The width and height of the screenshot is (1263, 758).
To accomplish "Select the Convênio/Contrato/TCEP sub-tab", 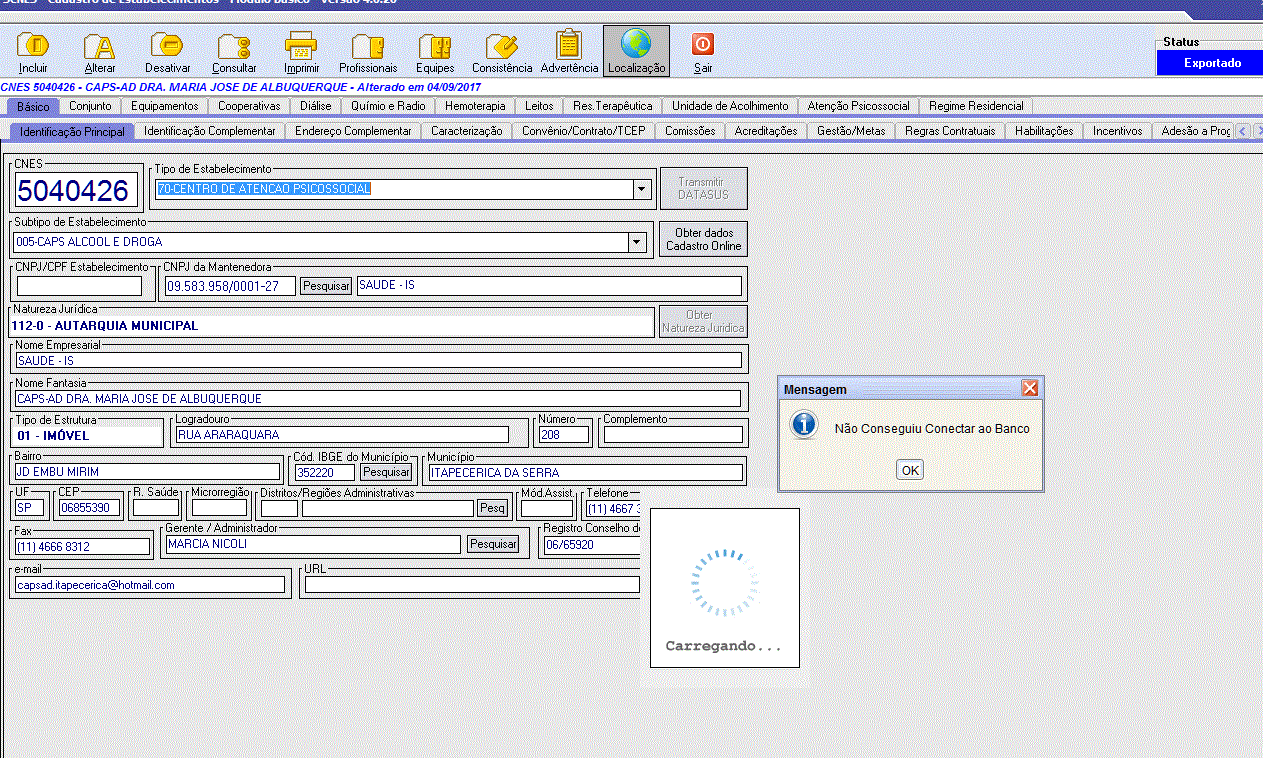I will [584, 131].
